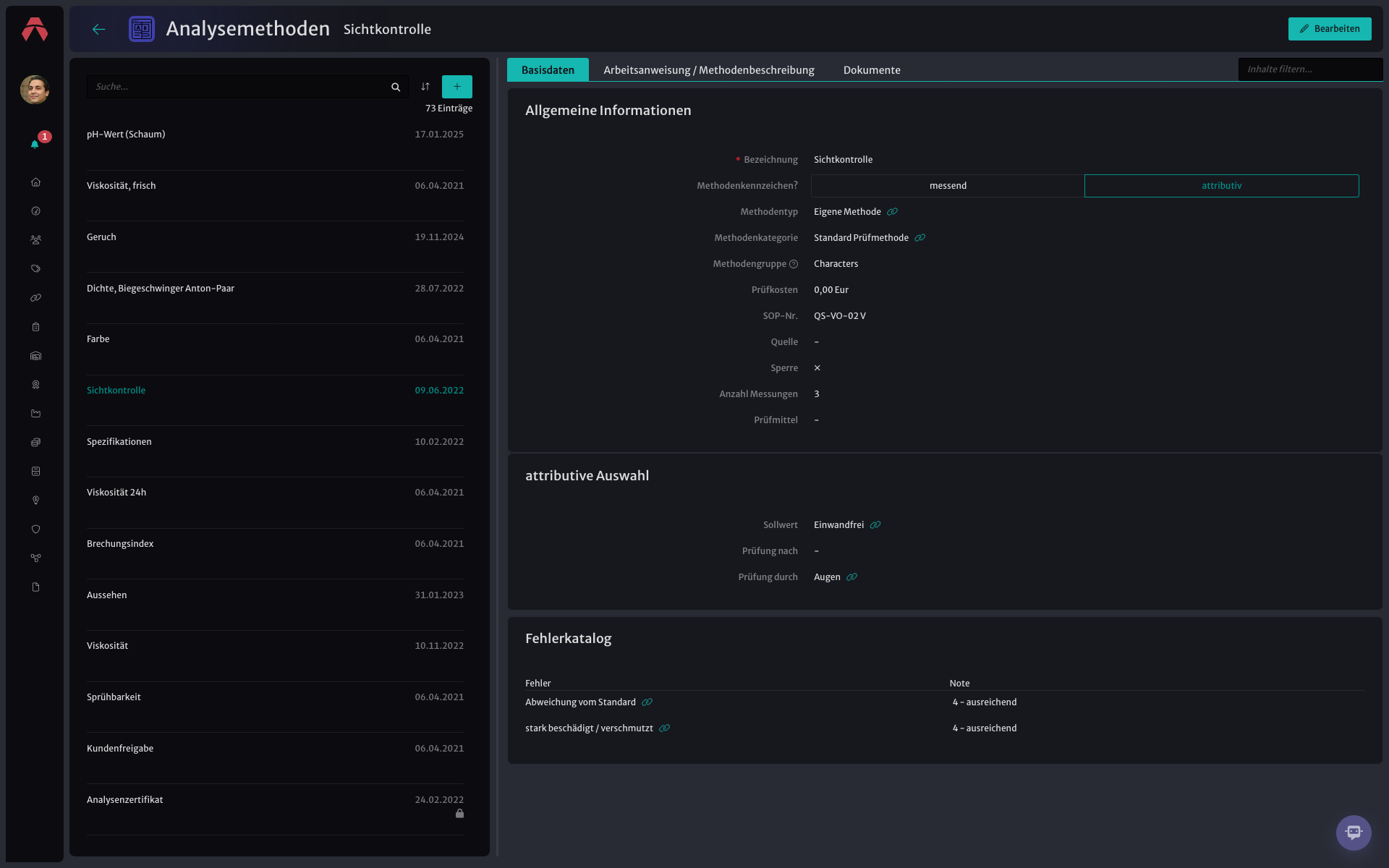Screen dimensions: 1389x868
Task: Click the sort order icon beside search
Action: [425, 87]
